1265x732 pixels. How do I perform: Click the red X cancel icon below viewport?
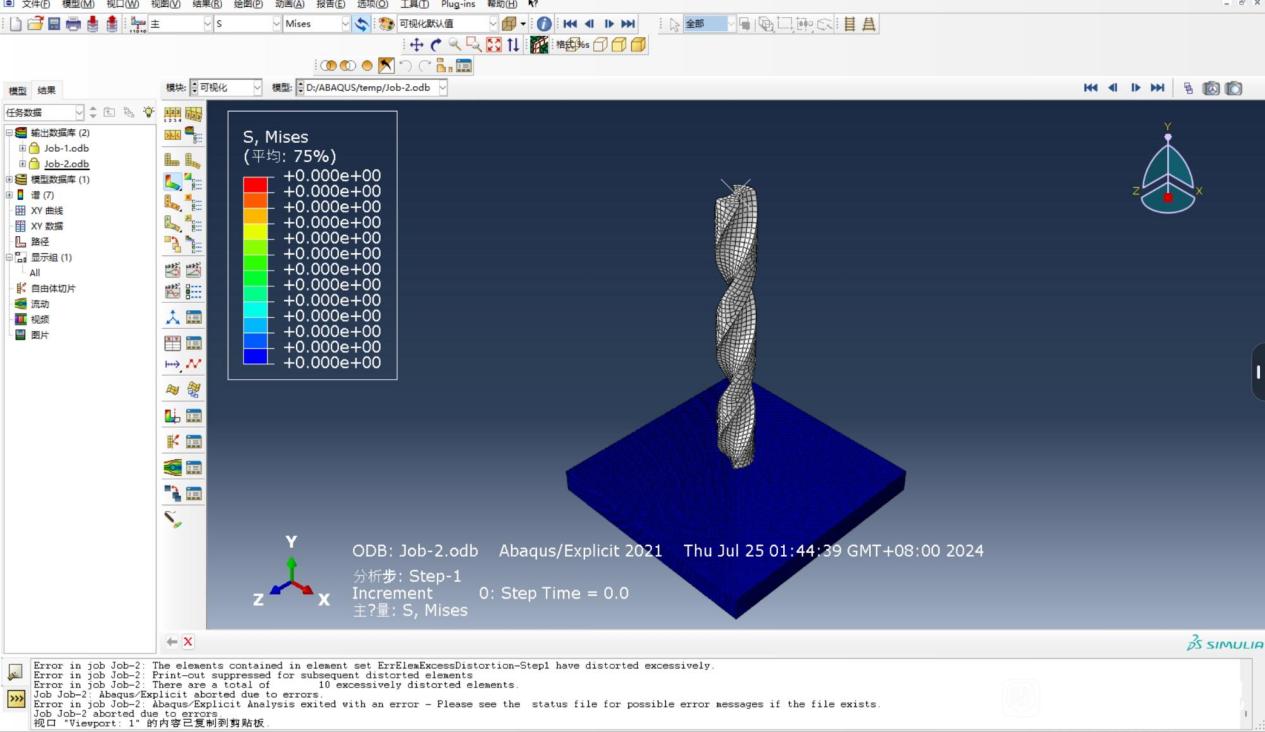point(188,642)
